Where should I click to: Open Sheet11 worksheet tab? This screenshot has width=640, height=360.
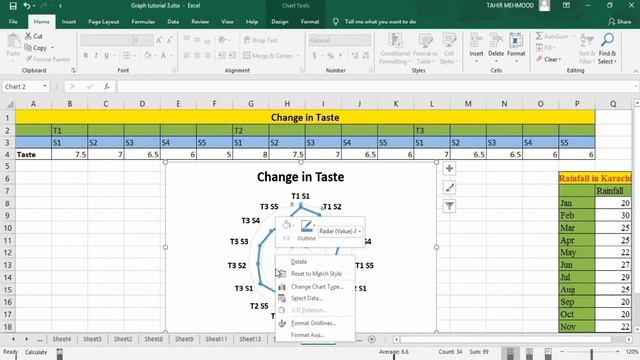point(216,339)
